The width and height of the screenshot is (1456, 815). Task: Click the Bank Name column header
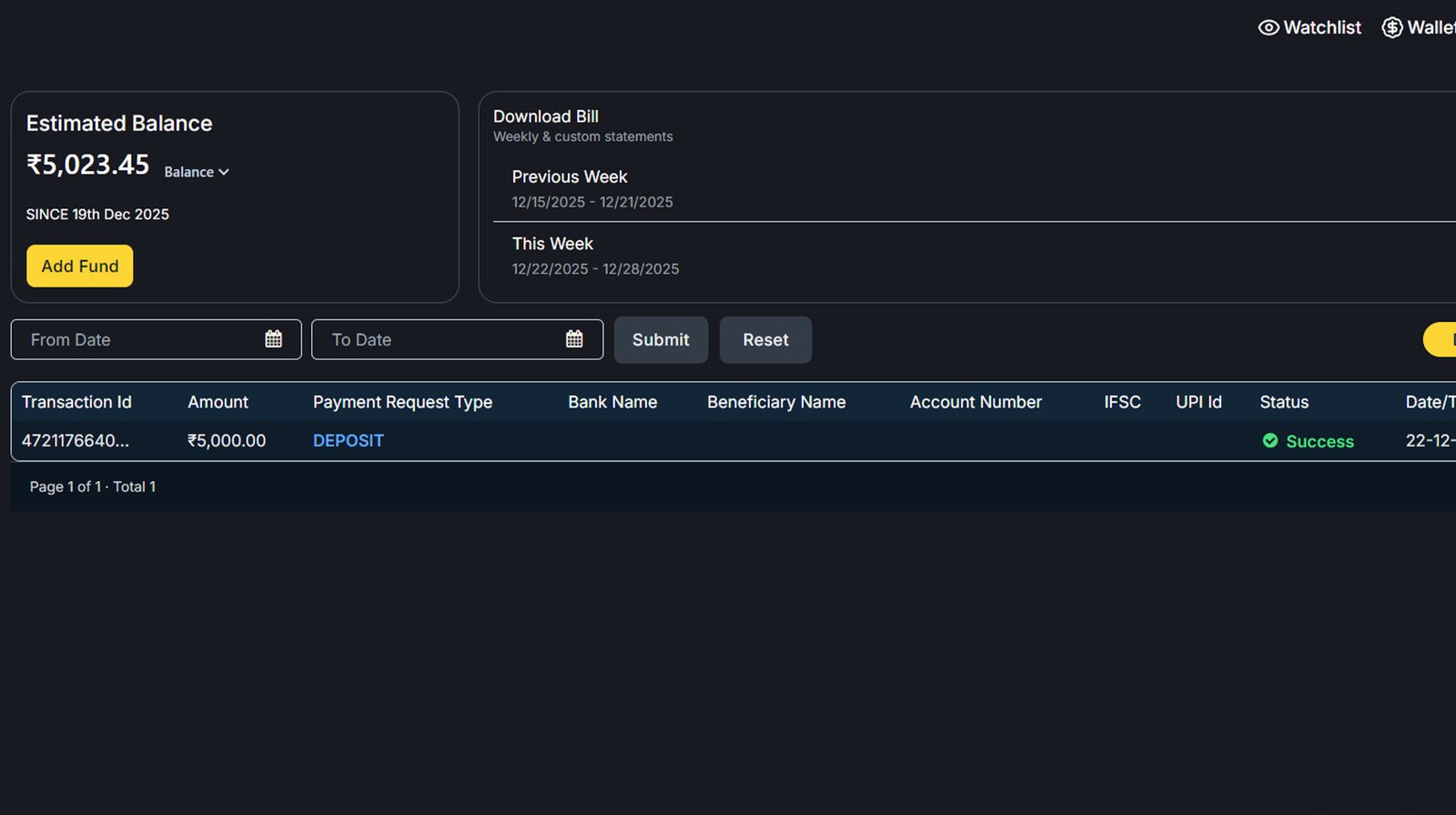pyautogui.click(x=612, y=402)
